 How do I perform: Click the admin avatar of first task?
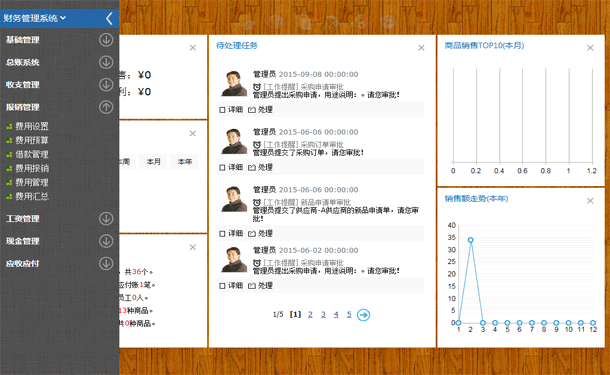[234, 83]
